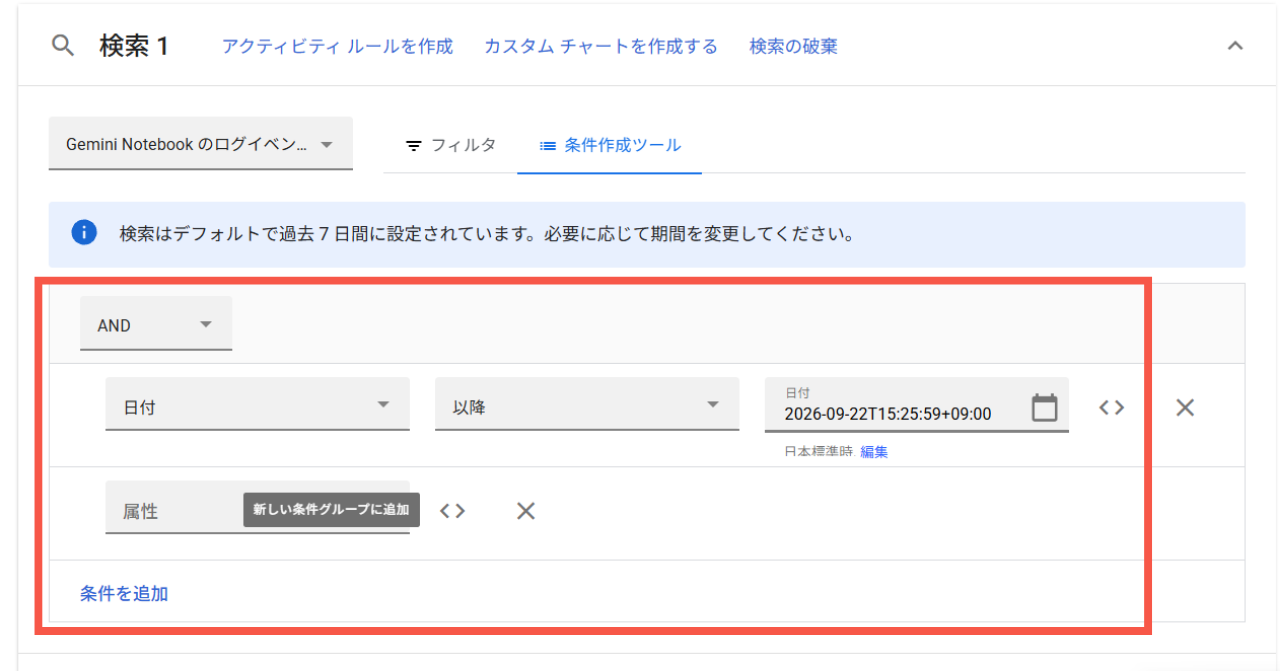Open Gemini Notebook のログイベント data source dropdown
The width and height of the screenshot is (1280, 672).
click(201, 145)
